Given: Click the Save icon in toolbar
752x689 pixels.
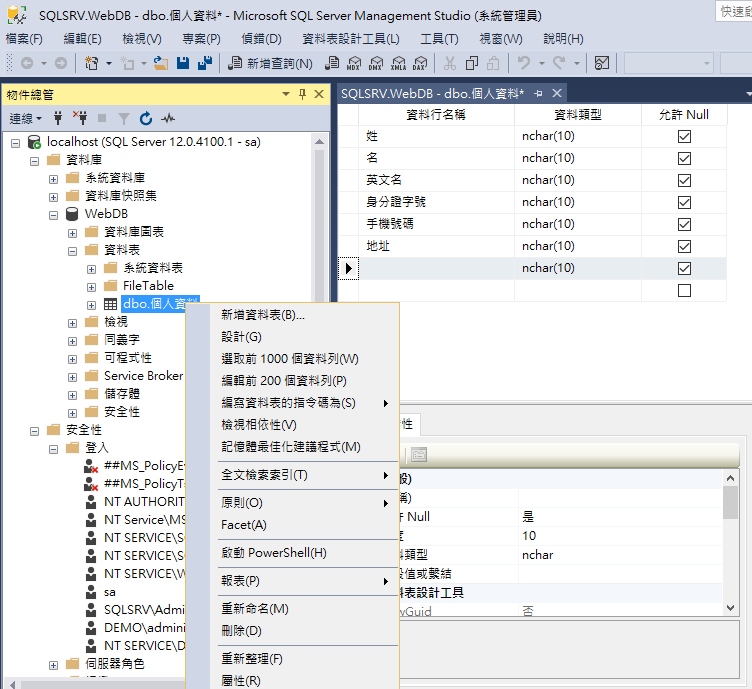Looking at the screenshot, I should click(x=183, y=63).
